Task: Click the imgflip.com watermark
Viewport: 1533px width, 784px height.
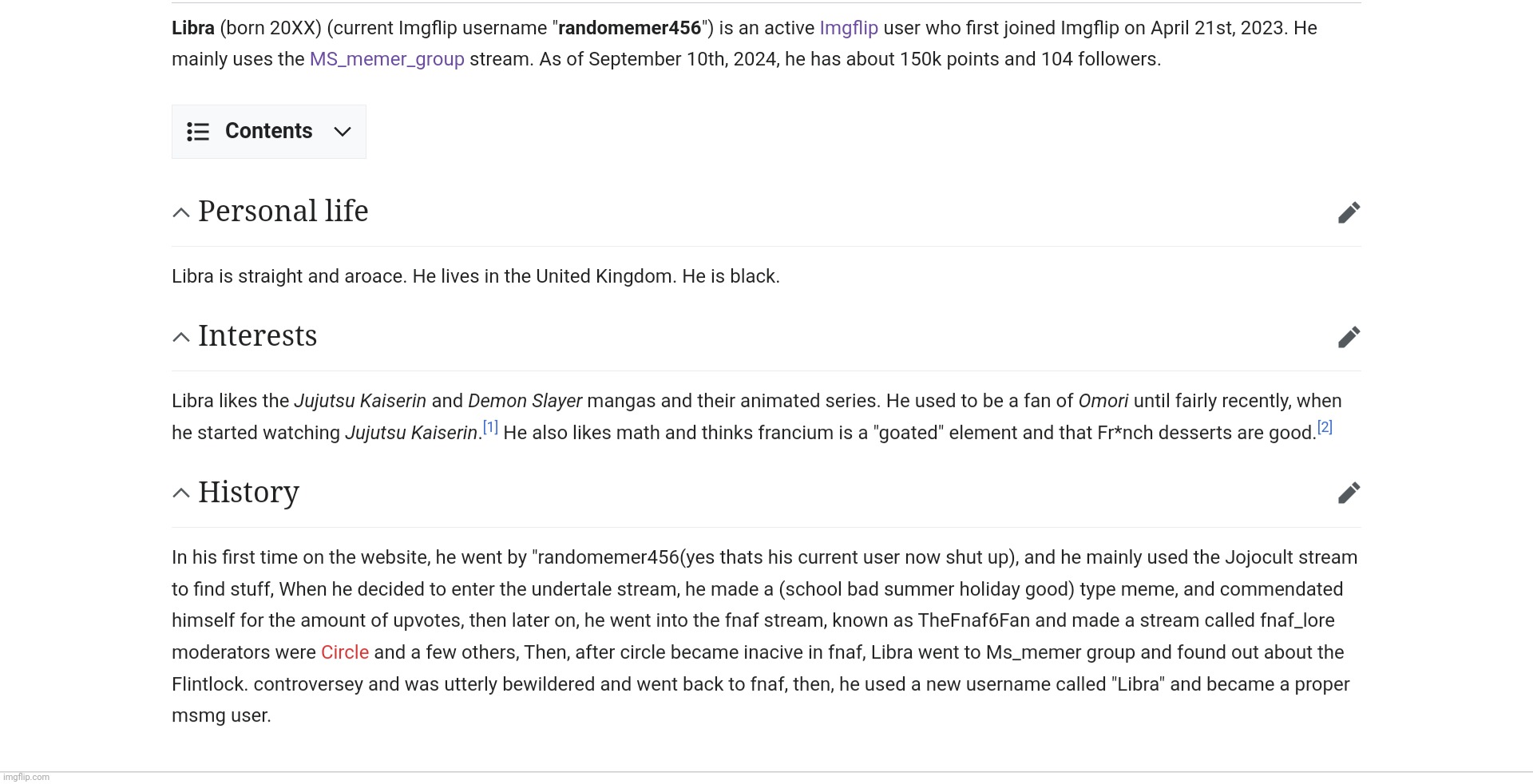Action: tap(26, 777)
